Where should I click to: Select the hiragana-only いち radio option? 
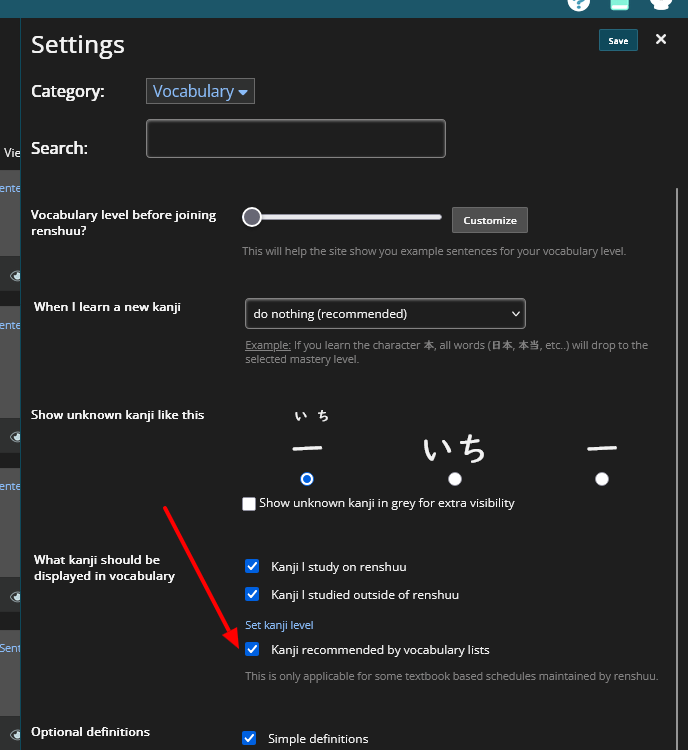(x=455, y=479)
